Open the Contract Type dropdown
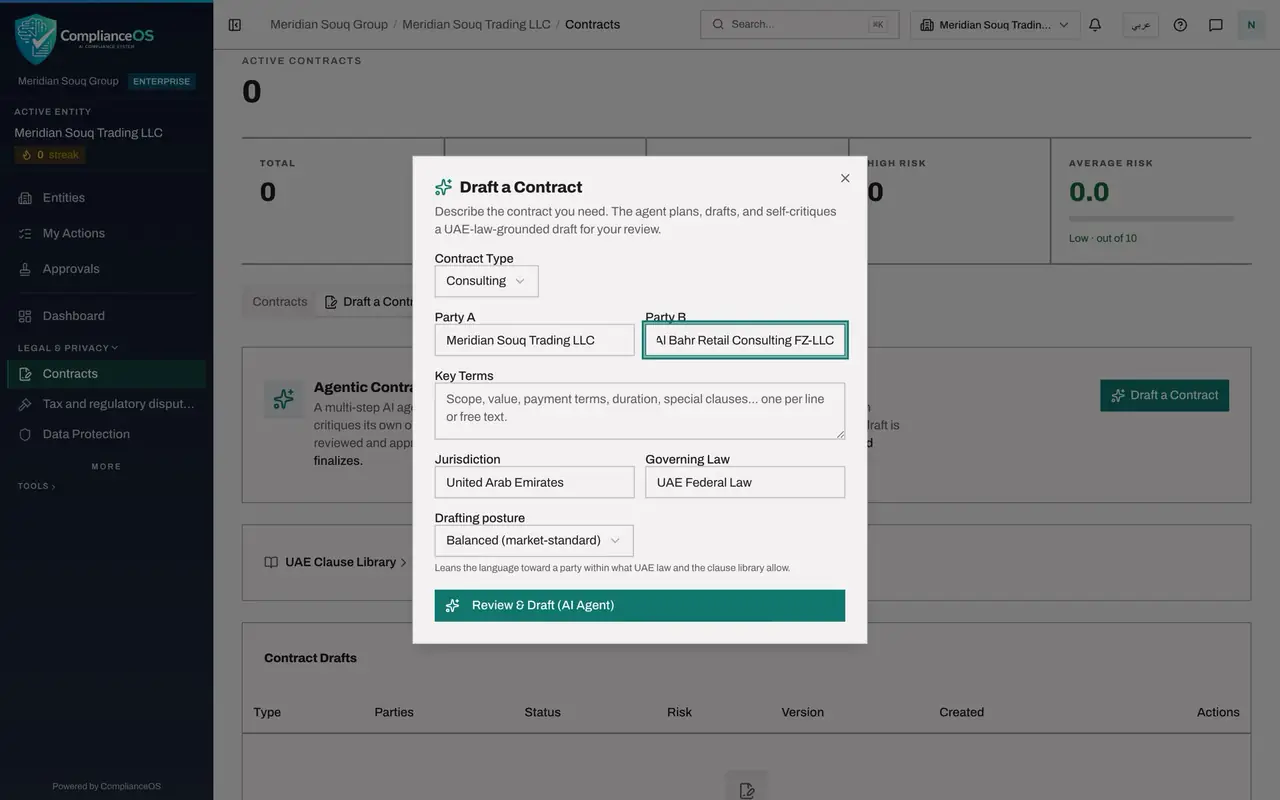 [486, 281]
